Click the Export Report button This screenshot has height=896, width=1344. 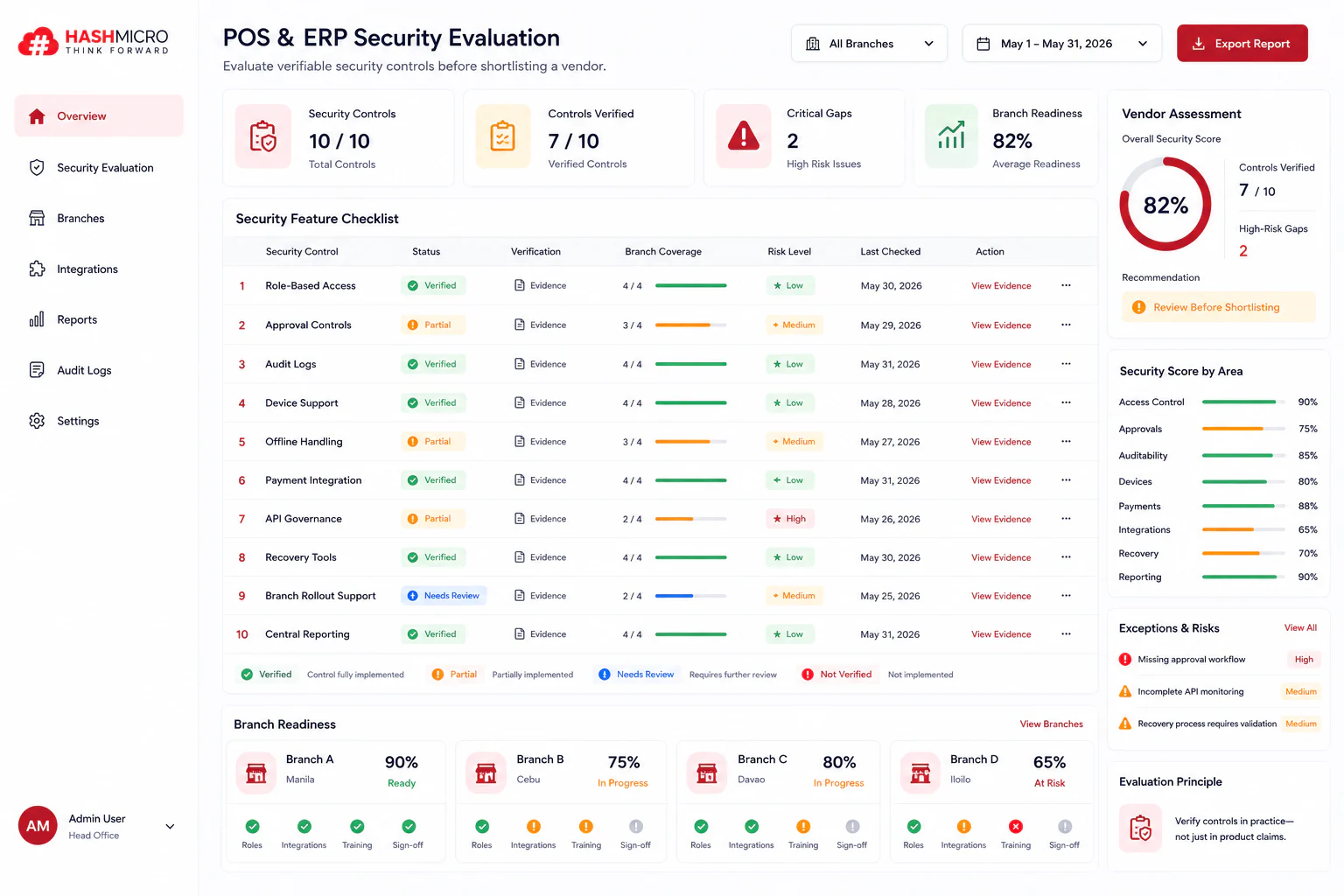coord(1242,44)
